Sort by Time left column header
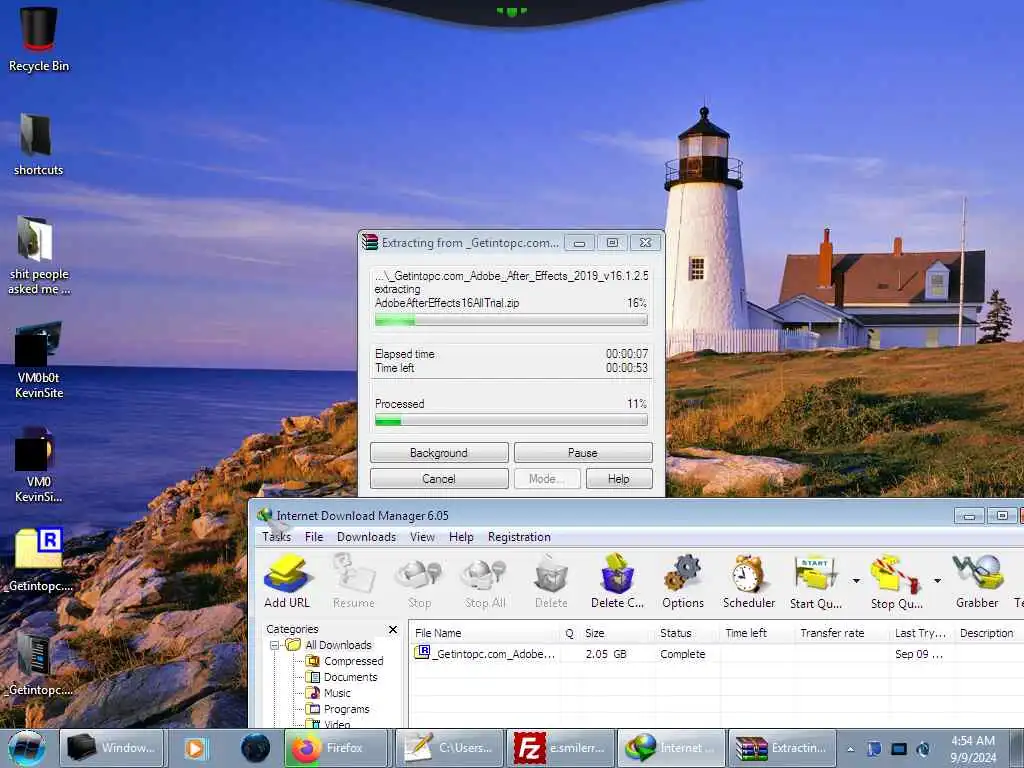The height and width of the screenshot is (768, 1024). pyautogui.click(x=757, y=633)
